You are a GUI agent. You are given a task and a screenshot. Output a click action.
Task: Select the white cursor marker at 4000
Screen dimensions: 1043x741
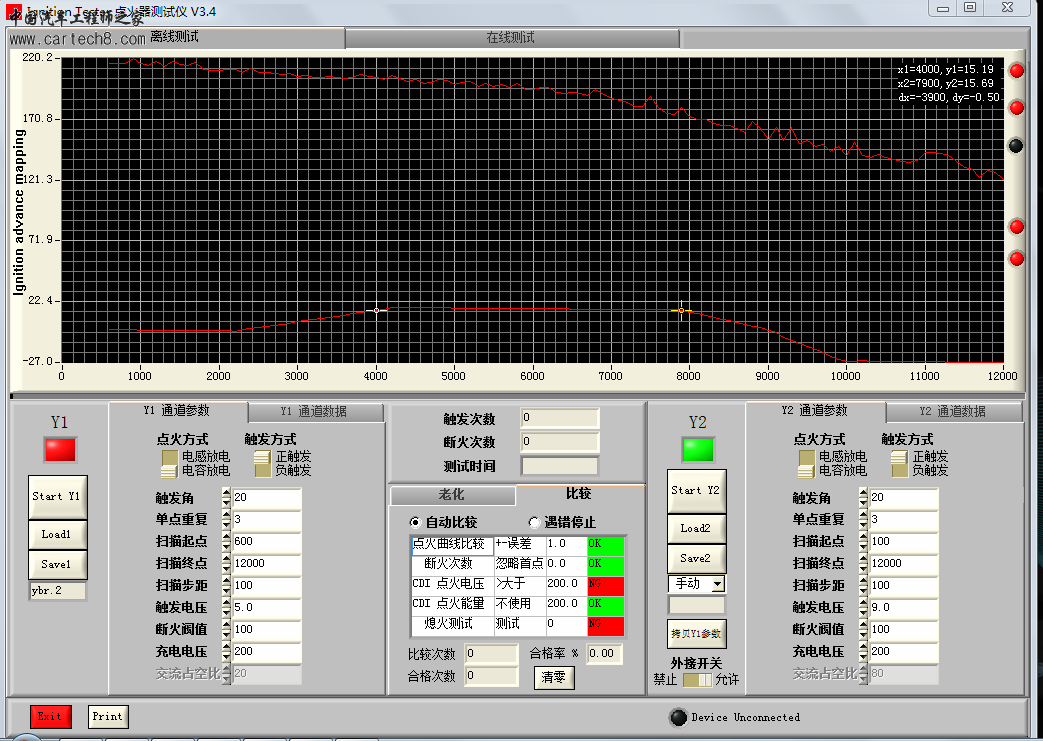[x=376, y=311]
